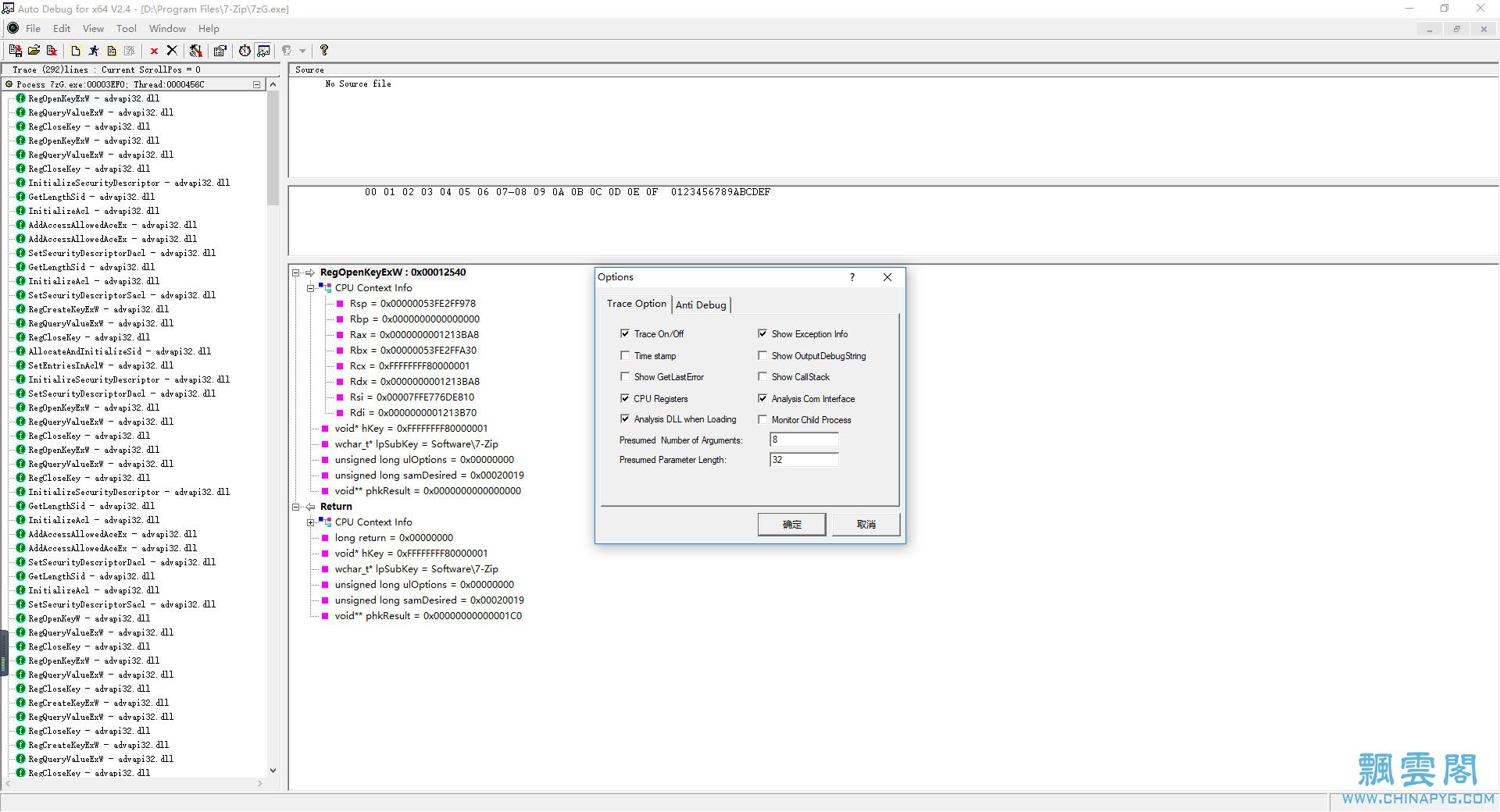Click the trace list scroll left arrow

7,783
